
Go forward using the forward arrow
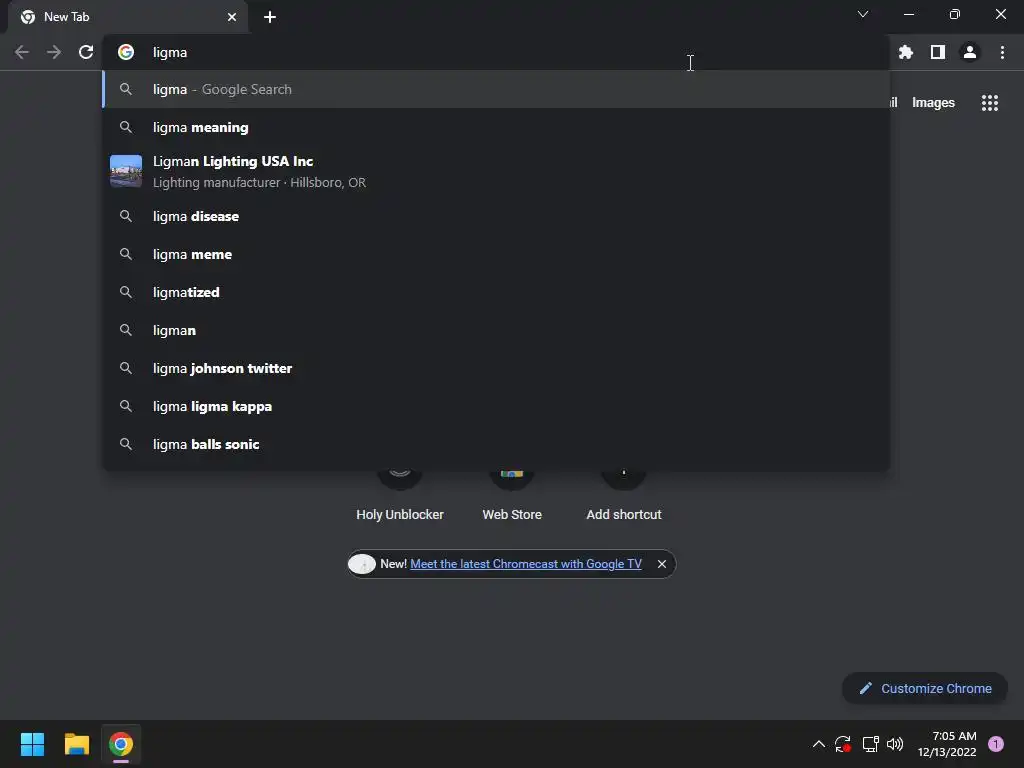[x=54, y=52]
